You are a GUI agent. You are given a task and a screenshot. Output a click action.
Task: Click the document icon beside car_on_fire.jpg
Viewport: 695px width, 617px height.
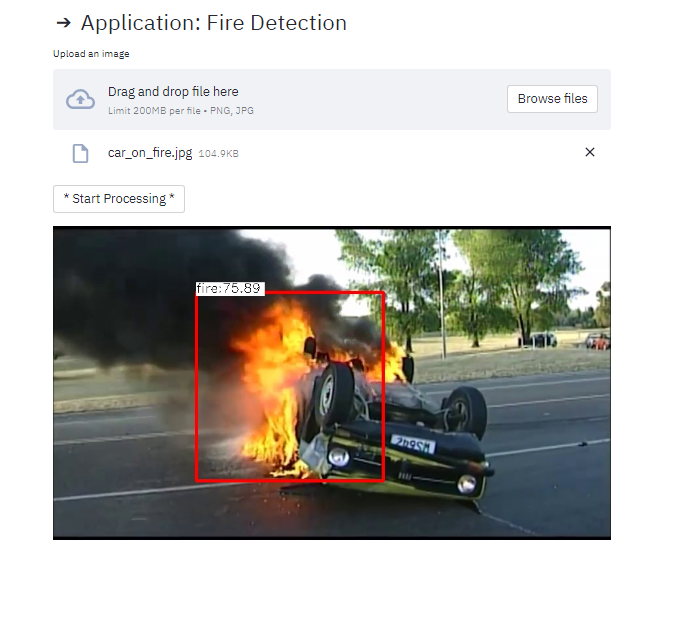[x=80, y=153]
